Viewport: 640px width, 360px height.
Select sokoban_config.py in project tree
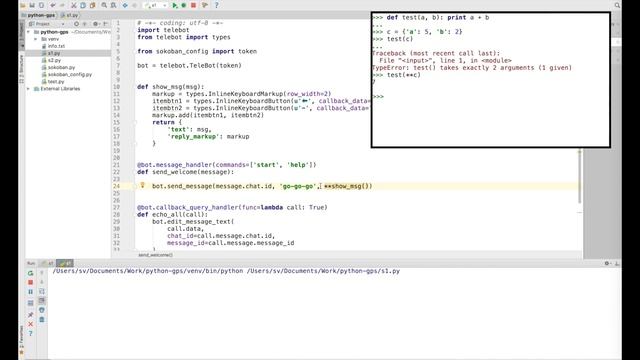(70, 74)
